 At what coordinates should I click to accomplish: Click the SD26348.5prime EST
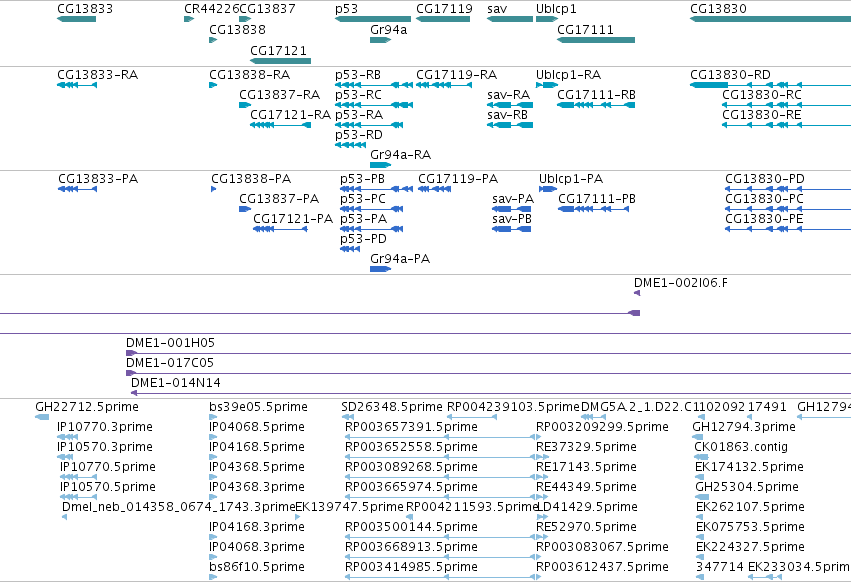[x=348, y=417]
